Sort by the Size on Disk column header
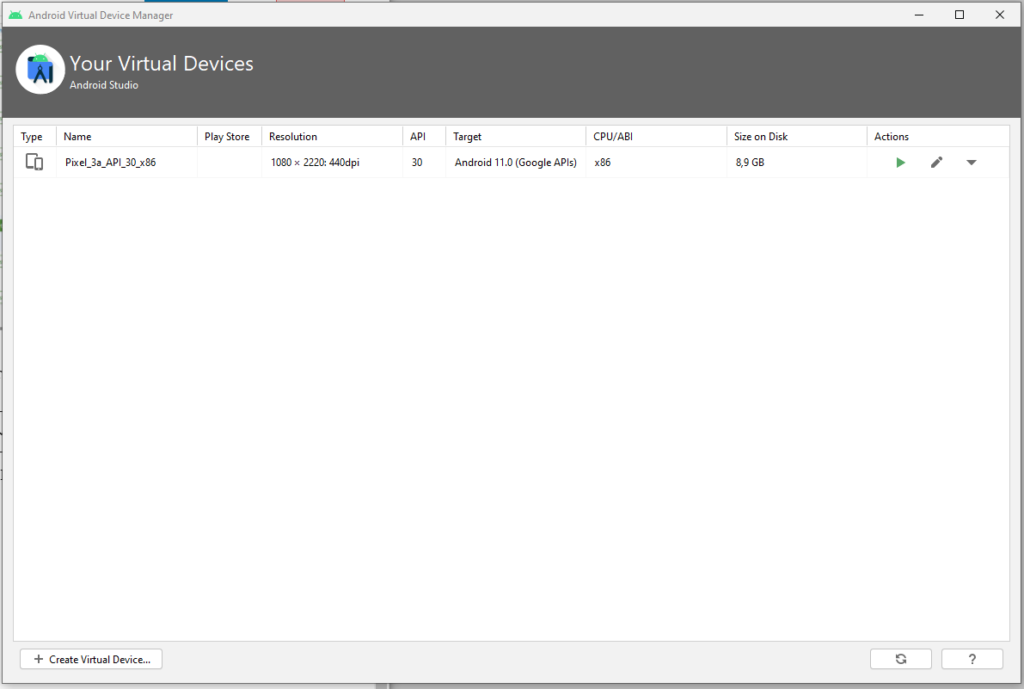 [x=797, y=136]
